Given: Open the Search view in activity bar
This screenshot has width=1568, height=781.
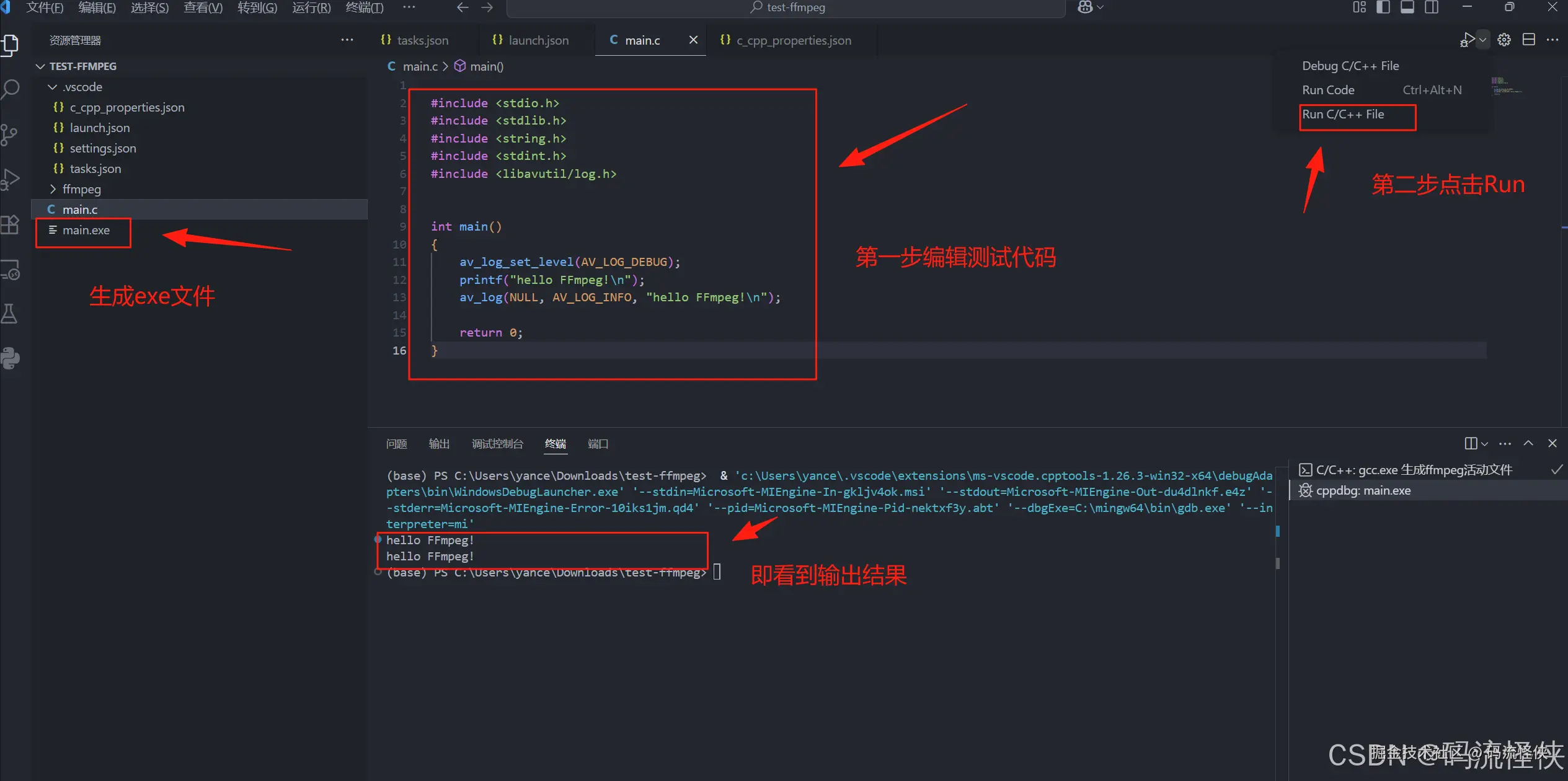Looking at the screenshot, I should (11, 89).
